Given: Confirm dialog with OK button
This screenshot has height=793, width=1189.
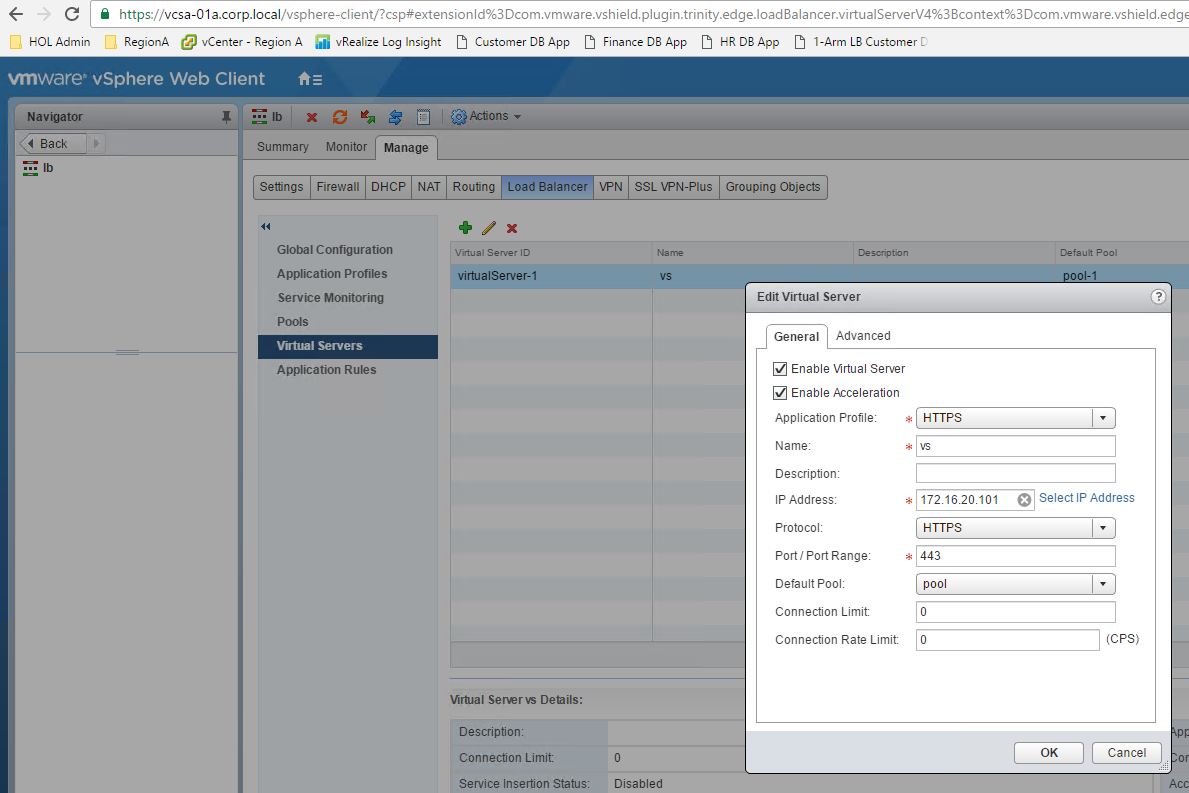Looking at the screenshot, I should [1048, 753].
